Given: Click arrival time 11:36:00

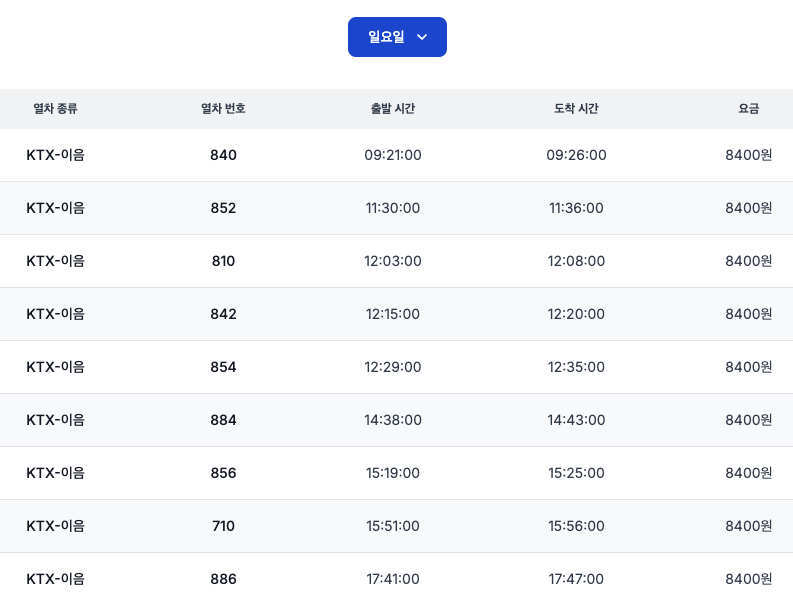Looking at the screenshot, I should [x=576, y=208].
